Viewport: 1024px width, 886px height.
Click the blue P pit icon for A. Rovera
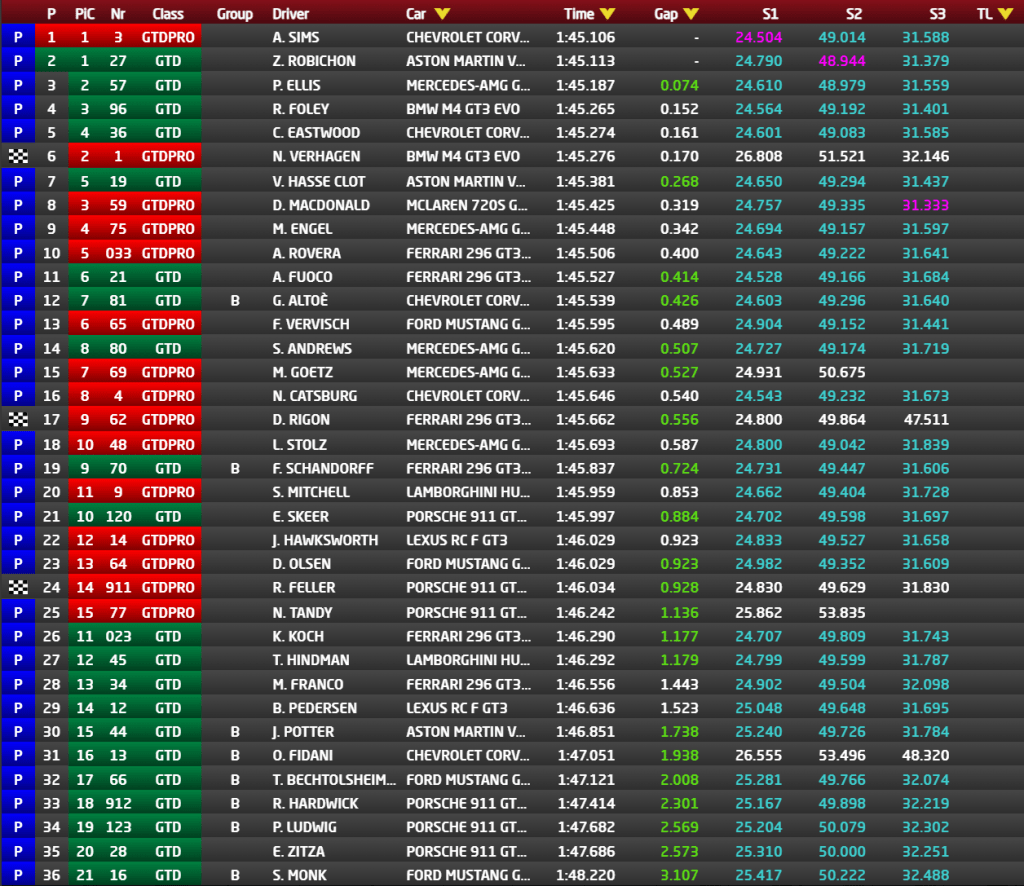18,253
